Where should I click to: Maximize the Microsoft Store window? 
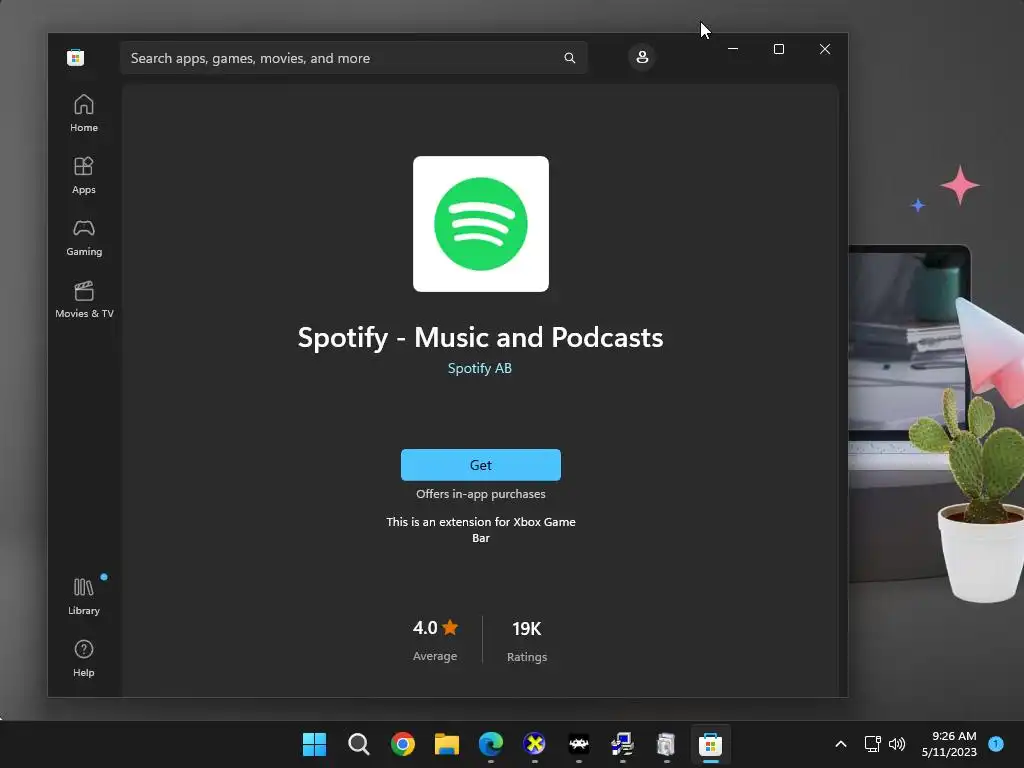(778, 49)
